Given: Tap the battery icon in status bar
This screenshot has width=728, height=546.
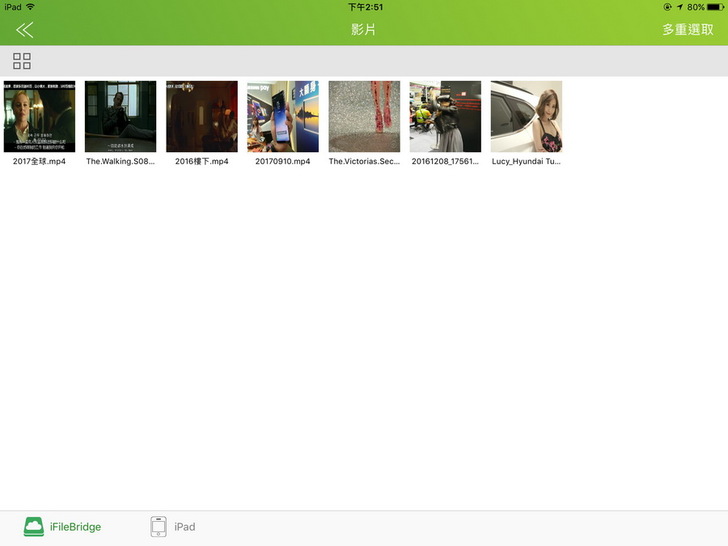Looking at the screenshot, I should point(715,7).
